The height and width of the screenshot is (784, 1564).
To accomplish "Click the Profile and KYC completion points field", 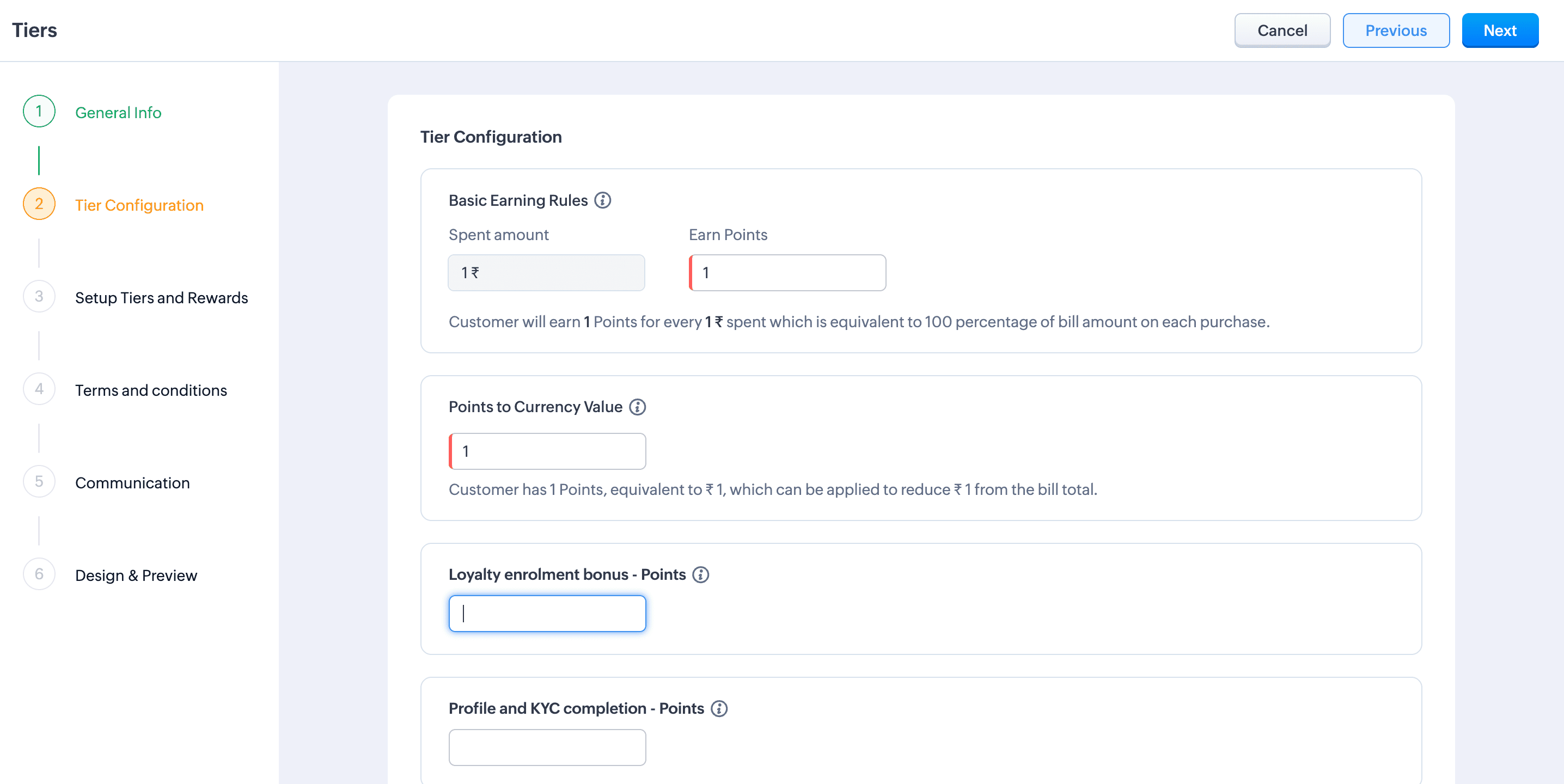I will (x=547, y=748).
